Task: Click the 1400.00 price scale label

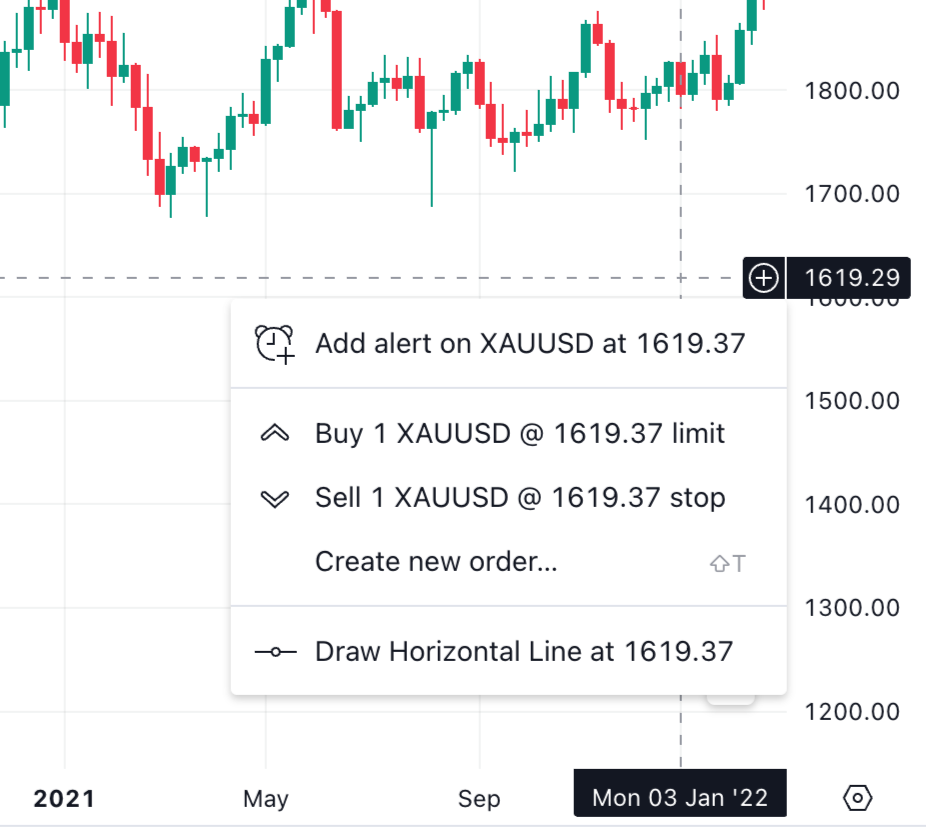Action: coord(852,504)
